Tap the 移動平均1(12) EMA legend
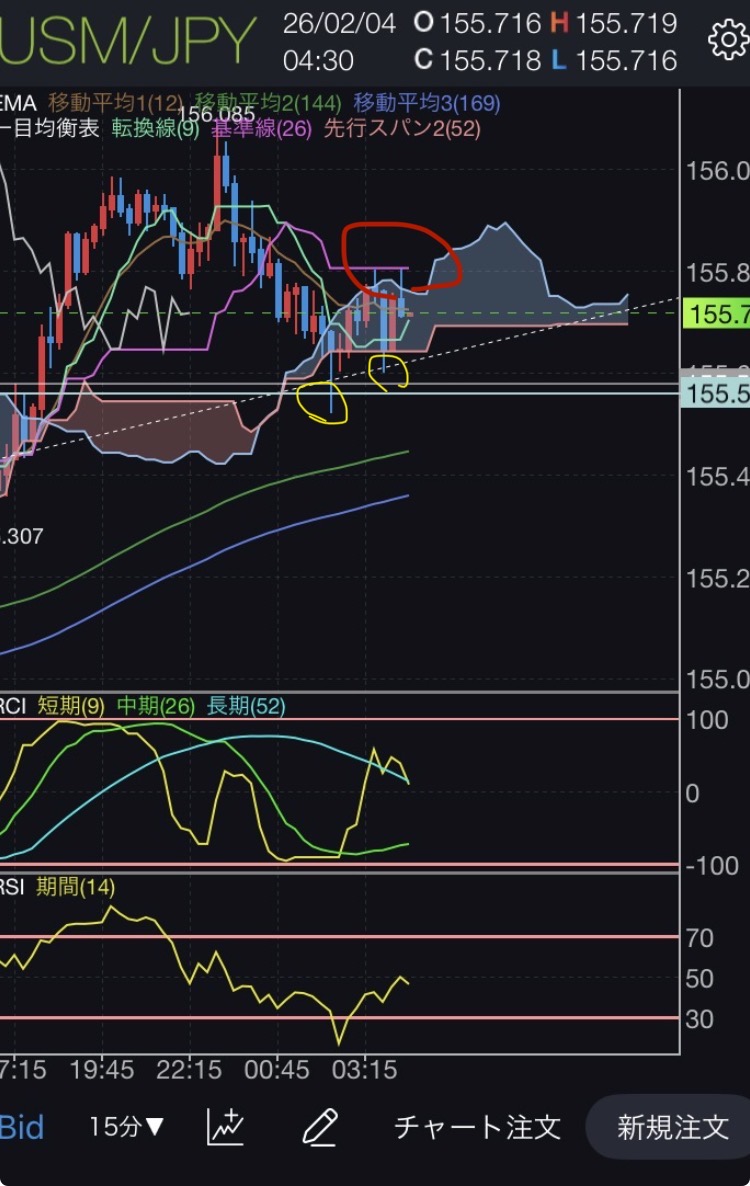750x1186 pixels. [116, 102]
